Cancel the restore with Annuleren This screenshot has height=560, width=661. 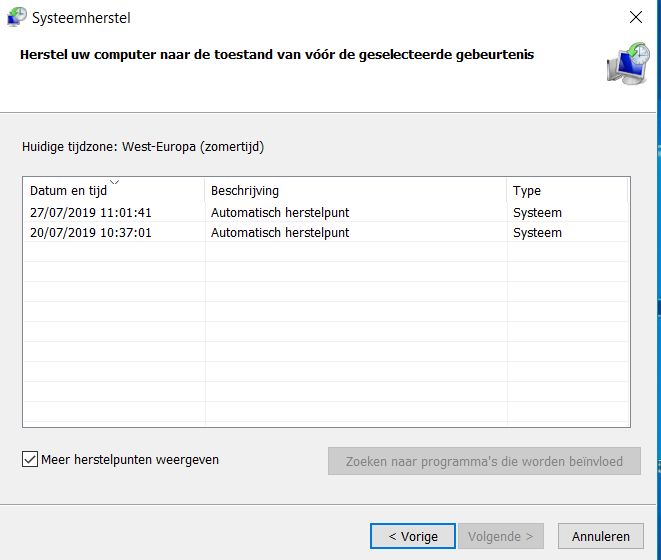pos(600,536)
